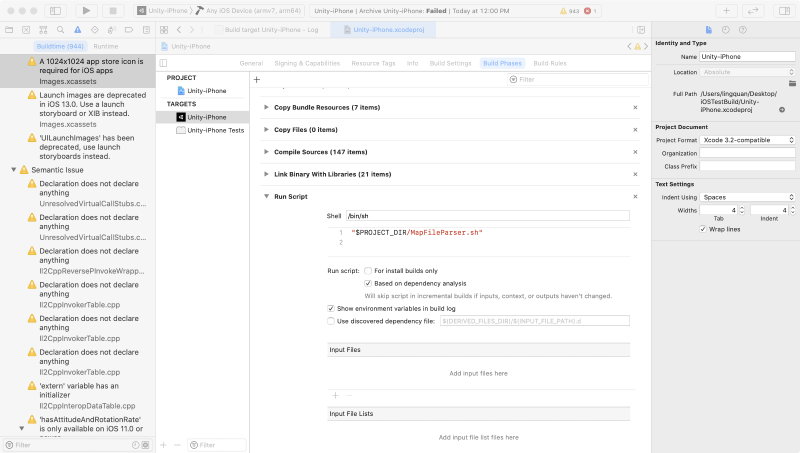Expand Copy Files phase

tap(266, 130)
